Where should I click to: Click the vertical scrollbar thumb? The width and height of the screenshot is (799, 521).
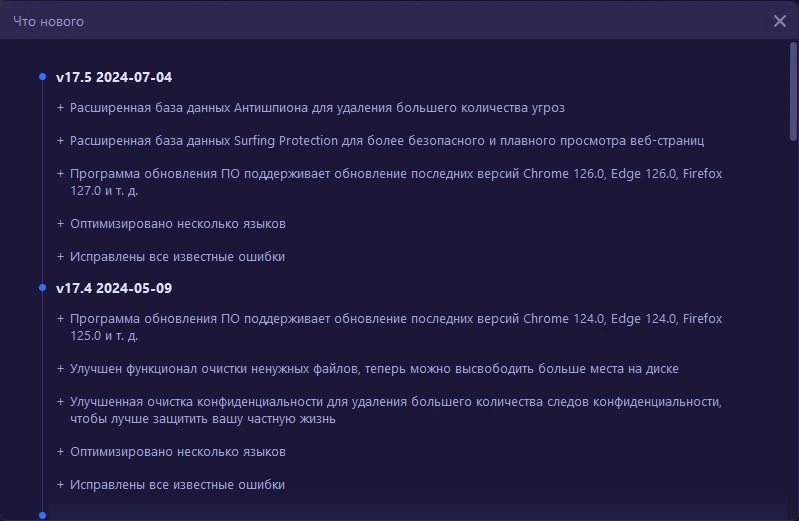click(x=793, y=91)
